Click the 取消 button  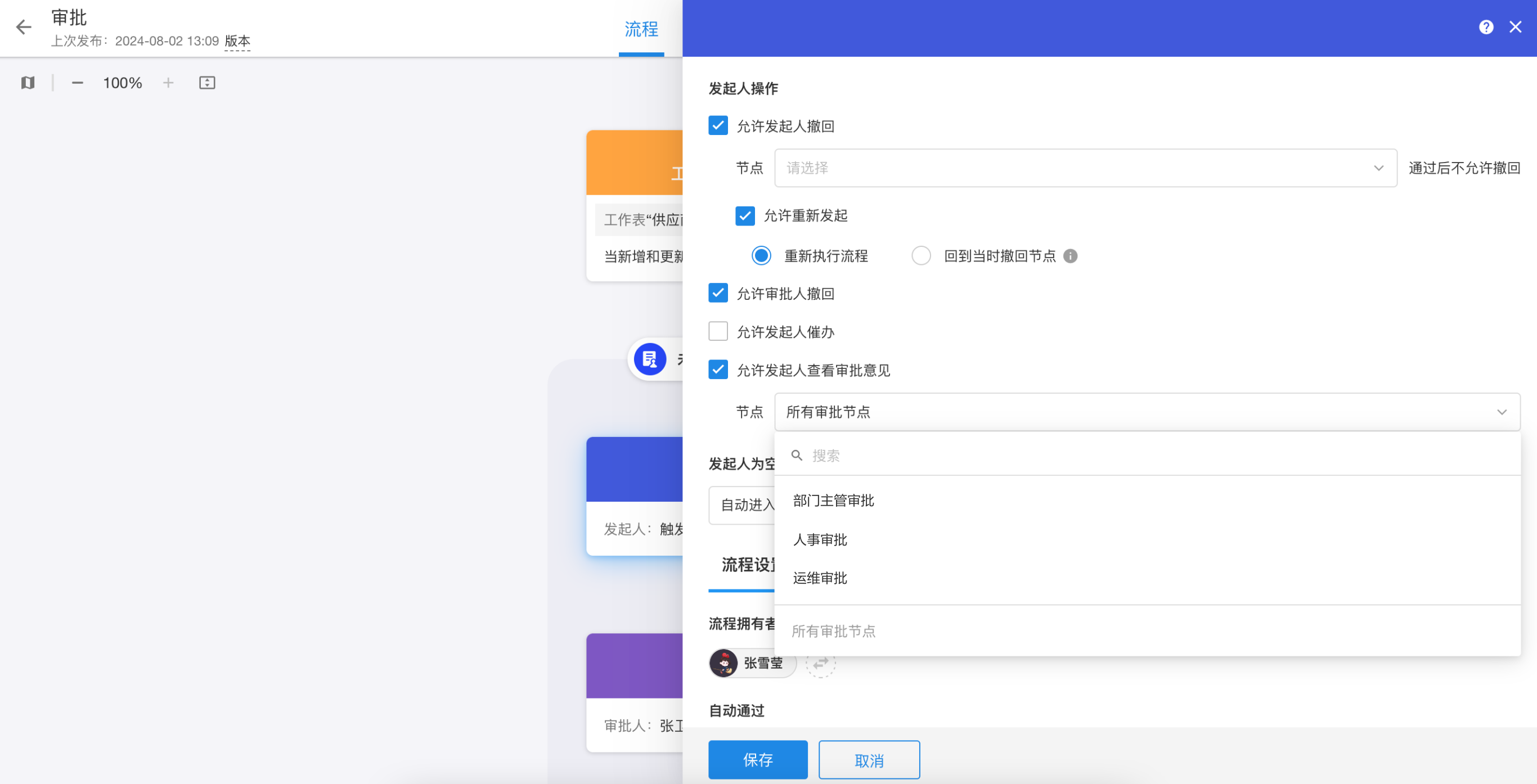click(x=869, y=760)
